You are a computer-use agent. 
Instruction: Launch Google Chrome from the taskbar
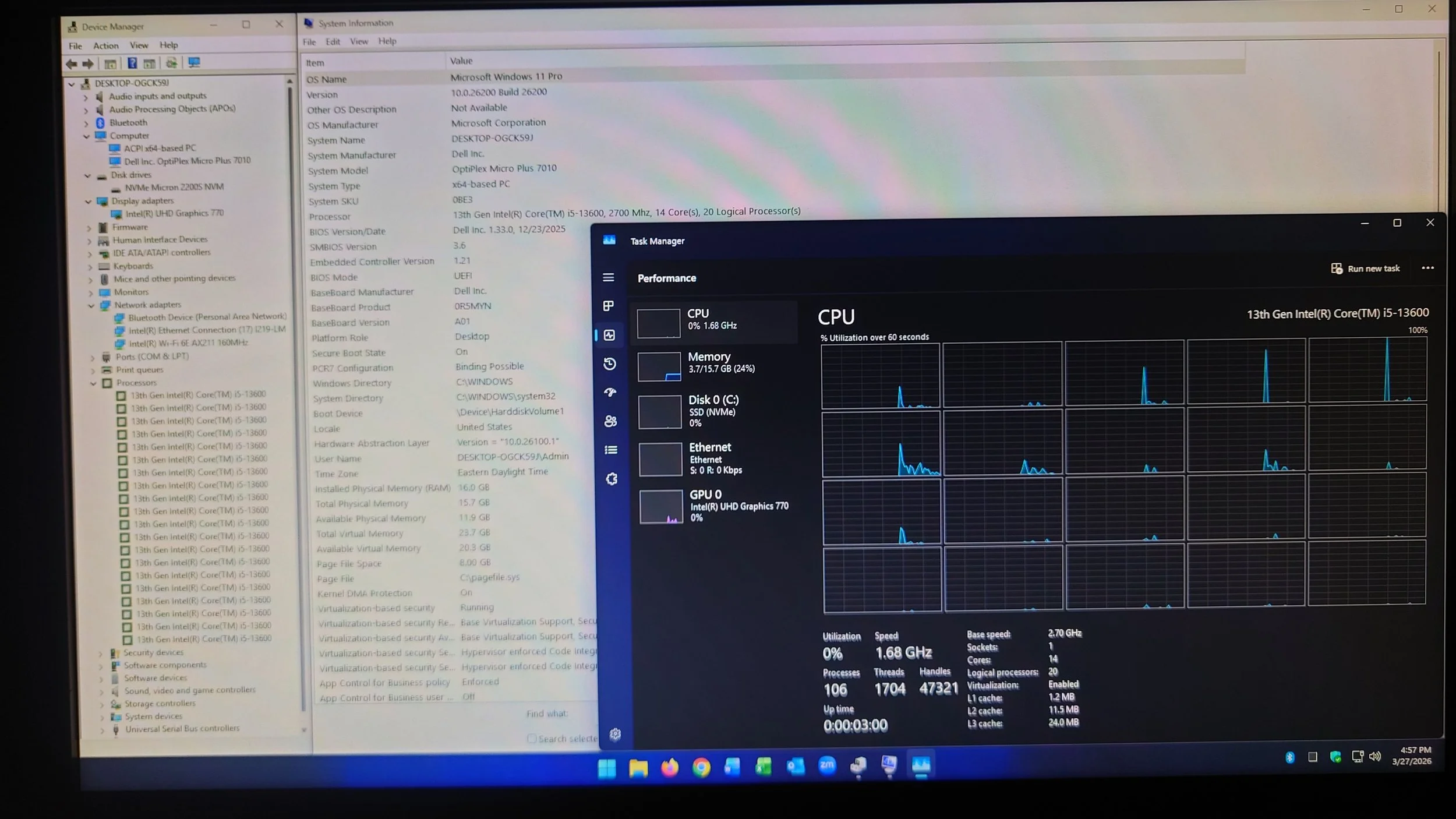coord(701,768)
